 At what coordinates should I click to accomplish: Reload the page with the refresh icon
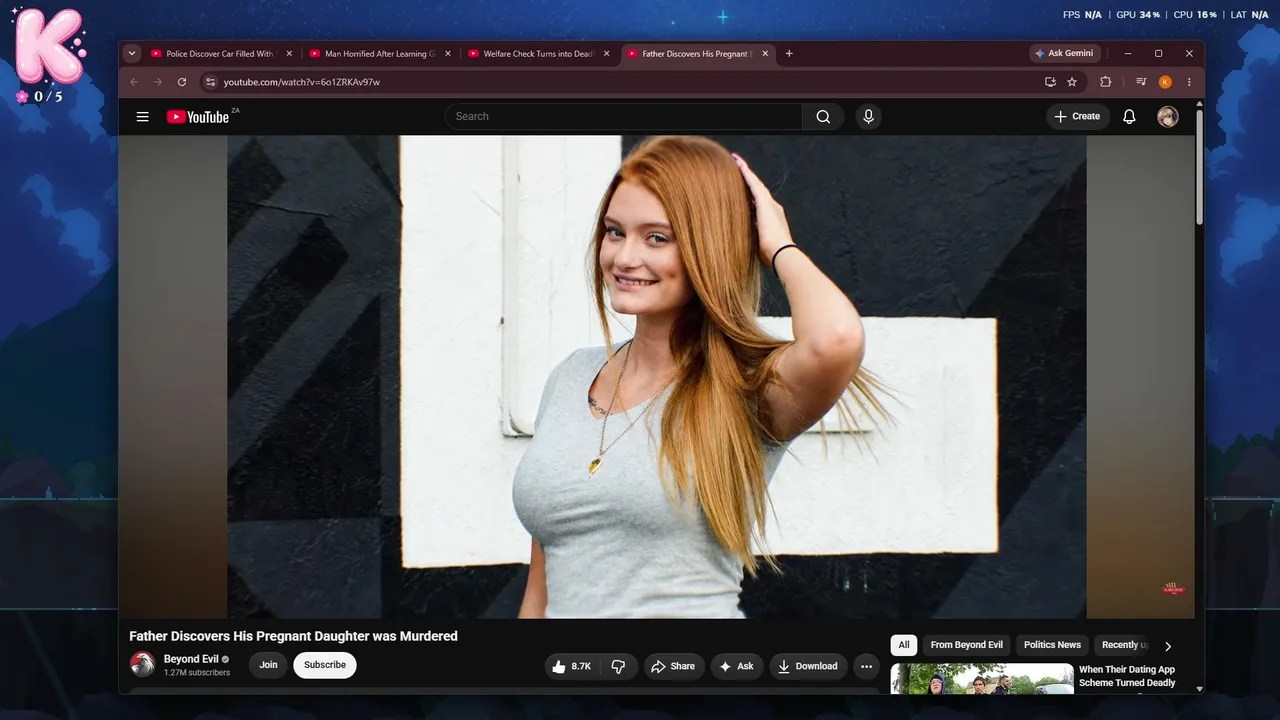click(x=182, y=82)
